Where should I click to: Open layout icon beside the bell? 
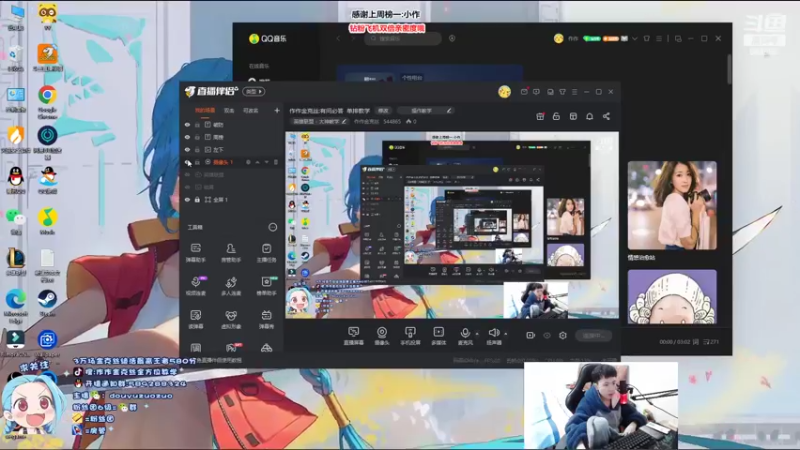click(x=573, y=116)
